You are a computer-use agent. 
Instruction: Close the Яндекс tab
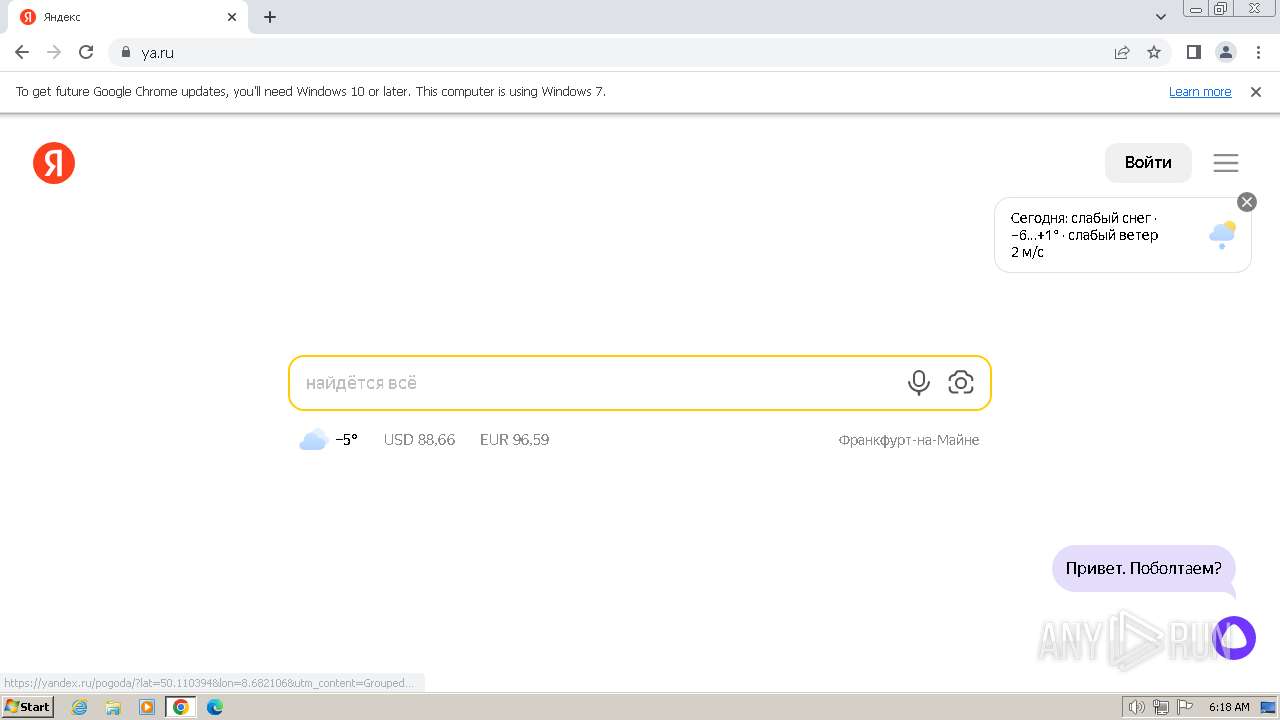(232, 17)
